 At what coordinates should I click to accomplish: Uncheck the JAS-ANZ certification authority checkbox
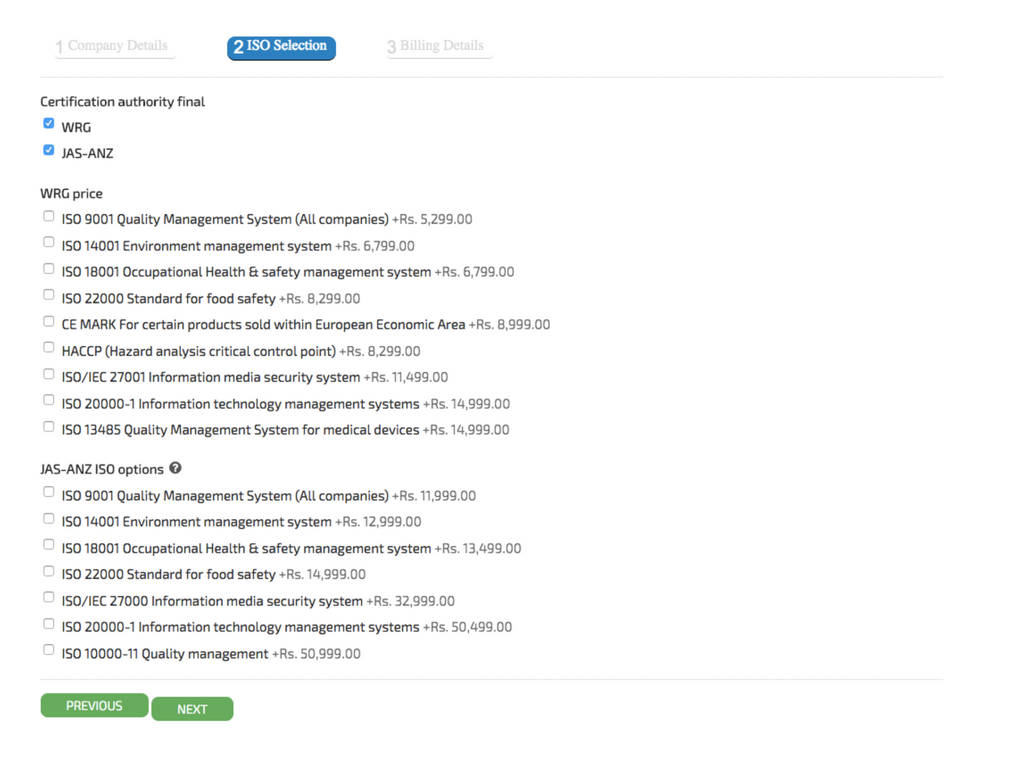pyautogui.click(x=48, y=150)
